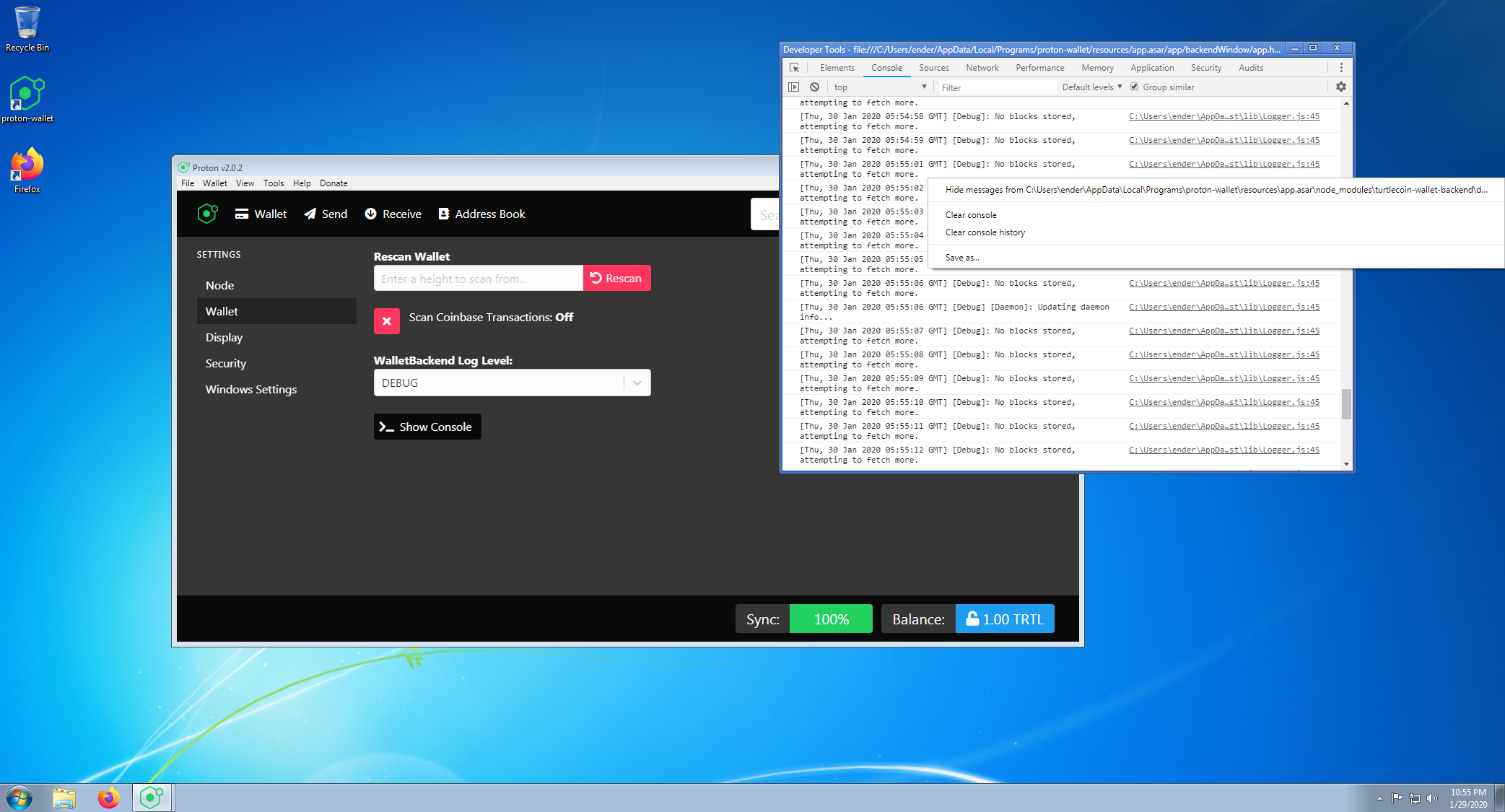Screen dimensions: 1505x812
Task: Click the rescan height input field
Action: [479, 279]
